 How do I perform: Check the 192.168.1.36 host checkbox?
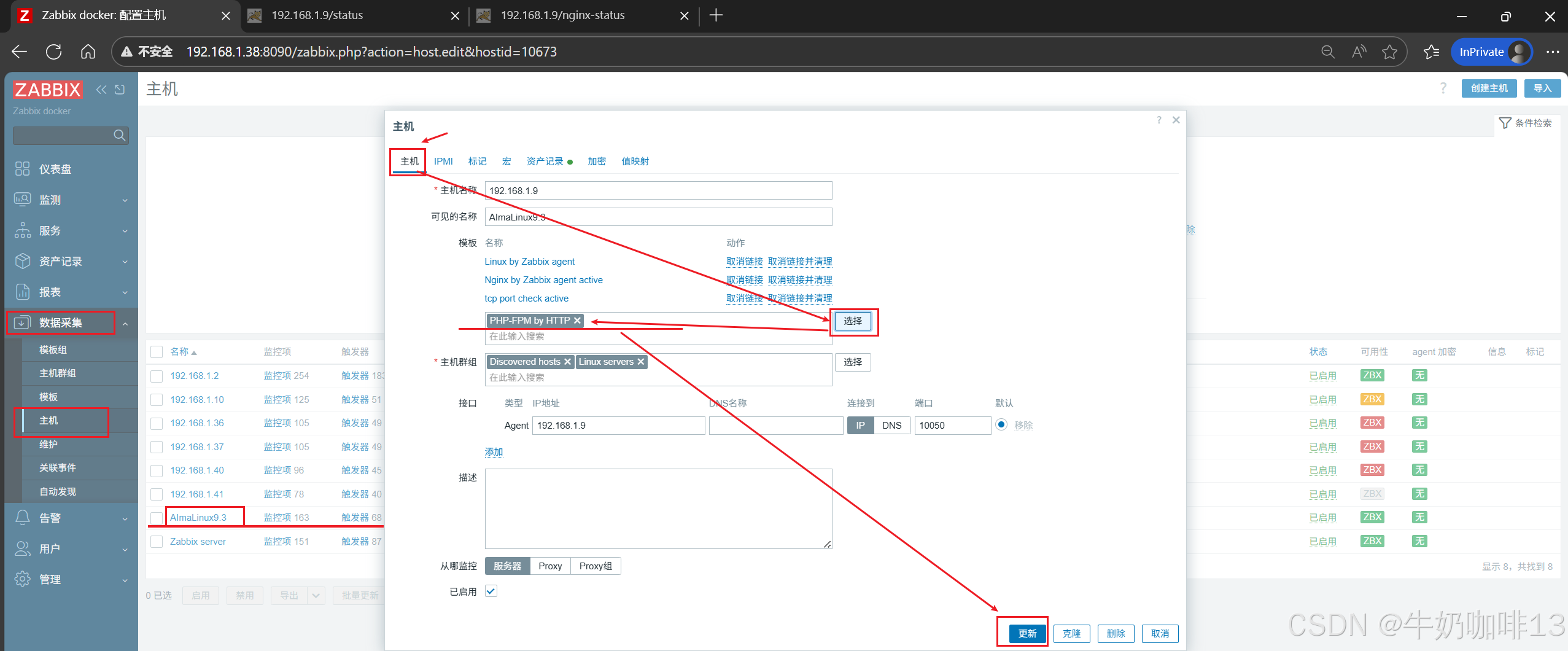pyautogui.click(x=157, y=423)
